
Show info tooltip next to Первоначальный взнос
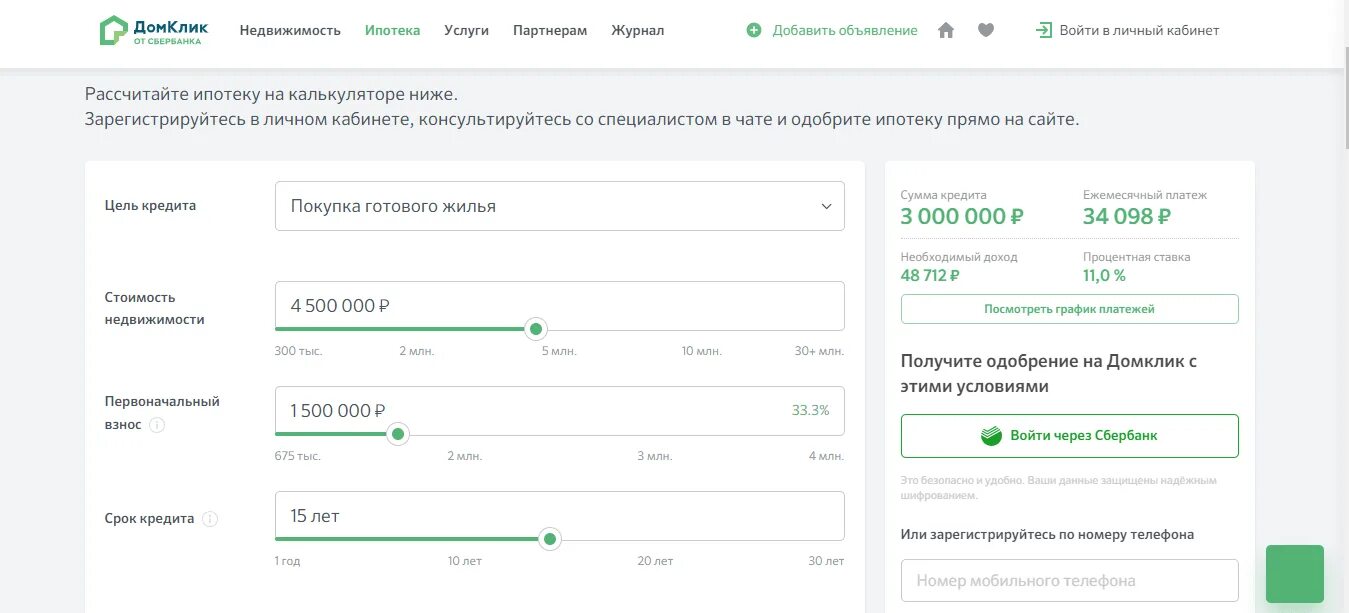[x=157, y=425]
